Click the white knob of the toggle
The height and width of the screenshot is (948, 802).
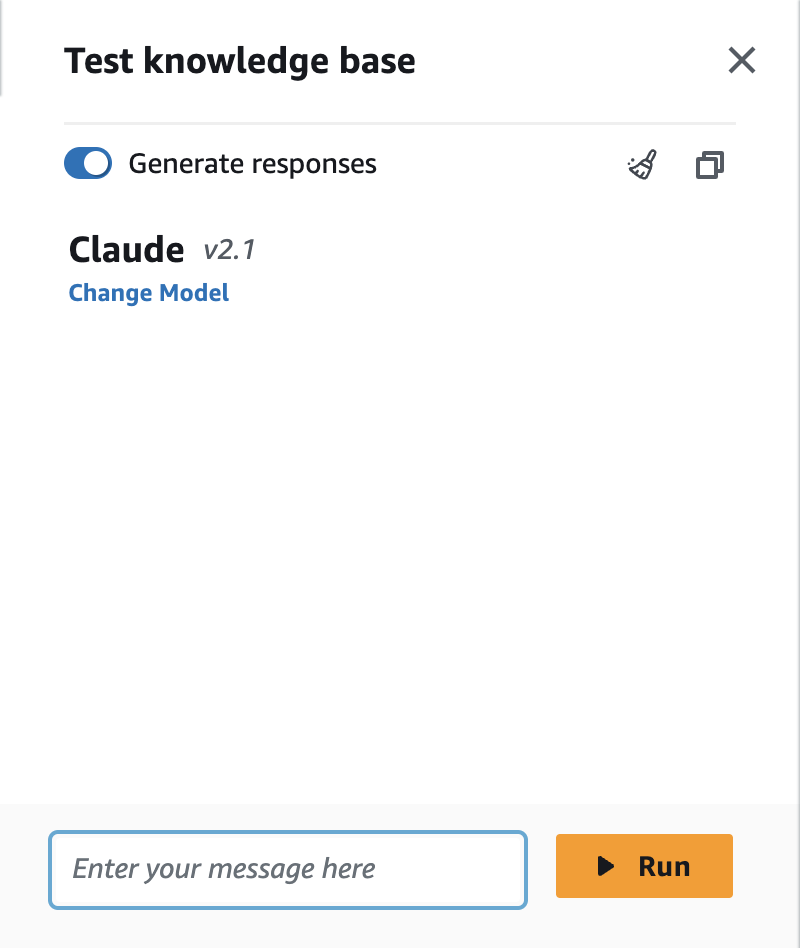(x=97, y=163)
